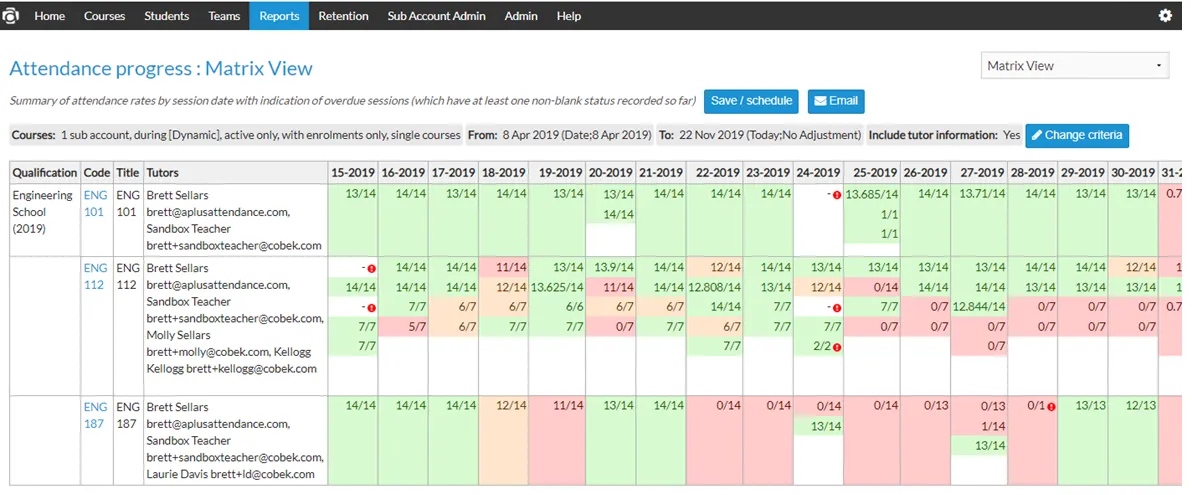Click red alert icon beside 0/1 in 28-2019
1192x495 pixels.
point(1051,407)
